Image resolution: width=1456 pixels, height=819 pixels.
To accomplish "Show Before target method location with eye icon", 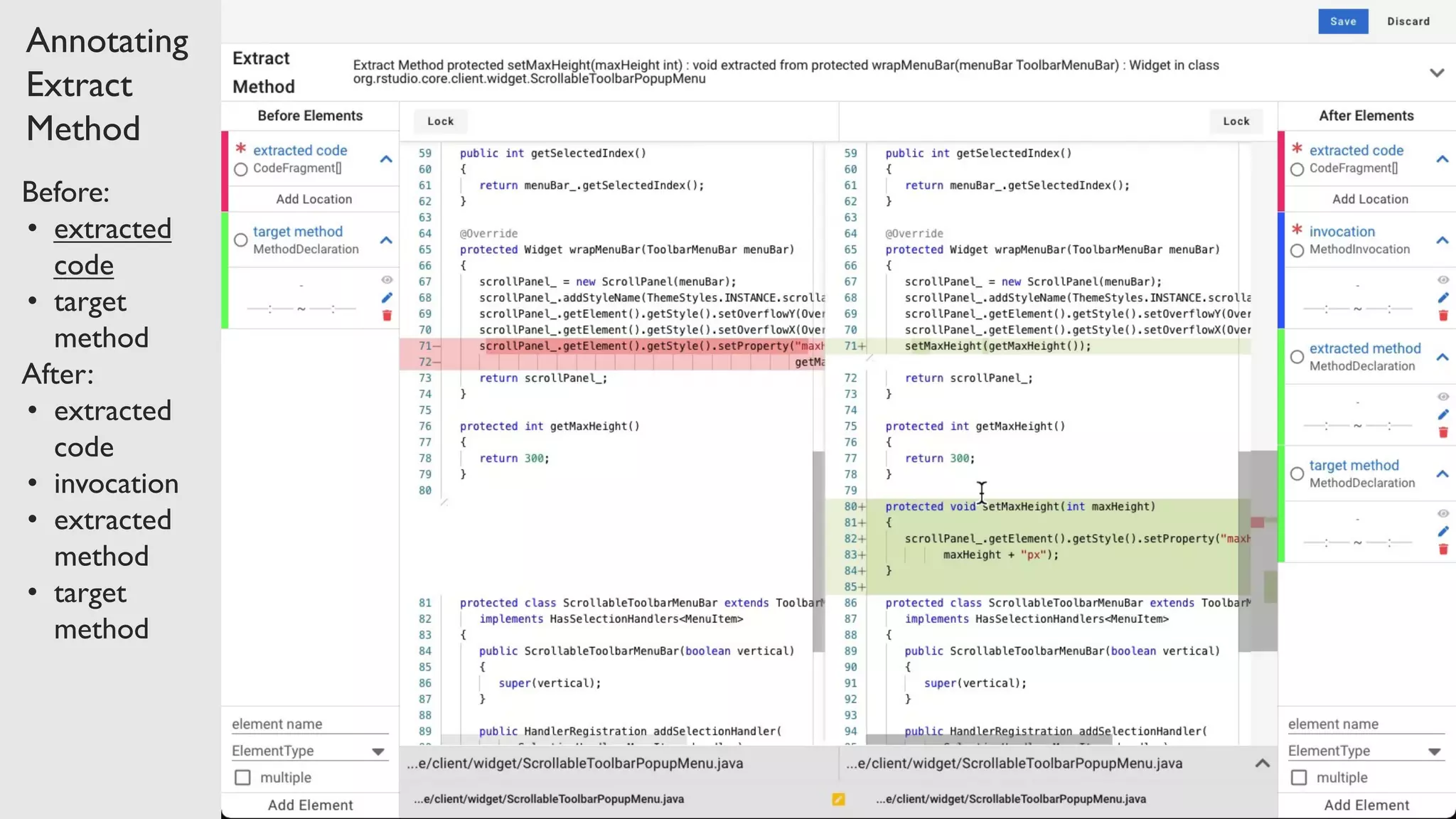I will click(x=387, y=279).
